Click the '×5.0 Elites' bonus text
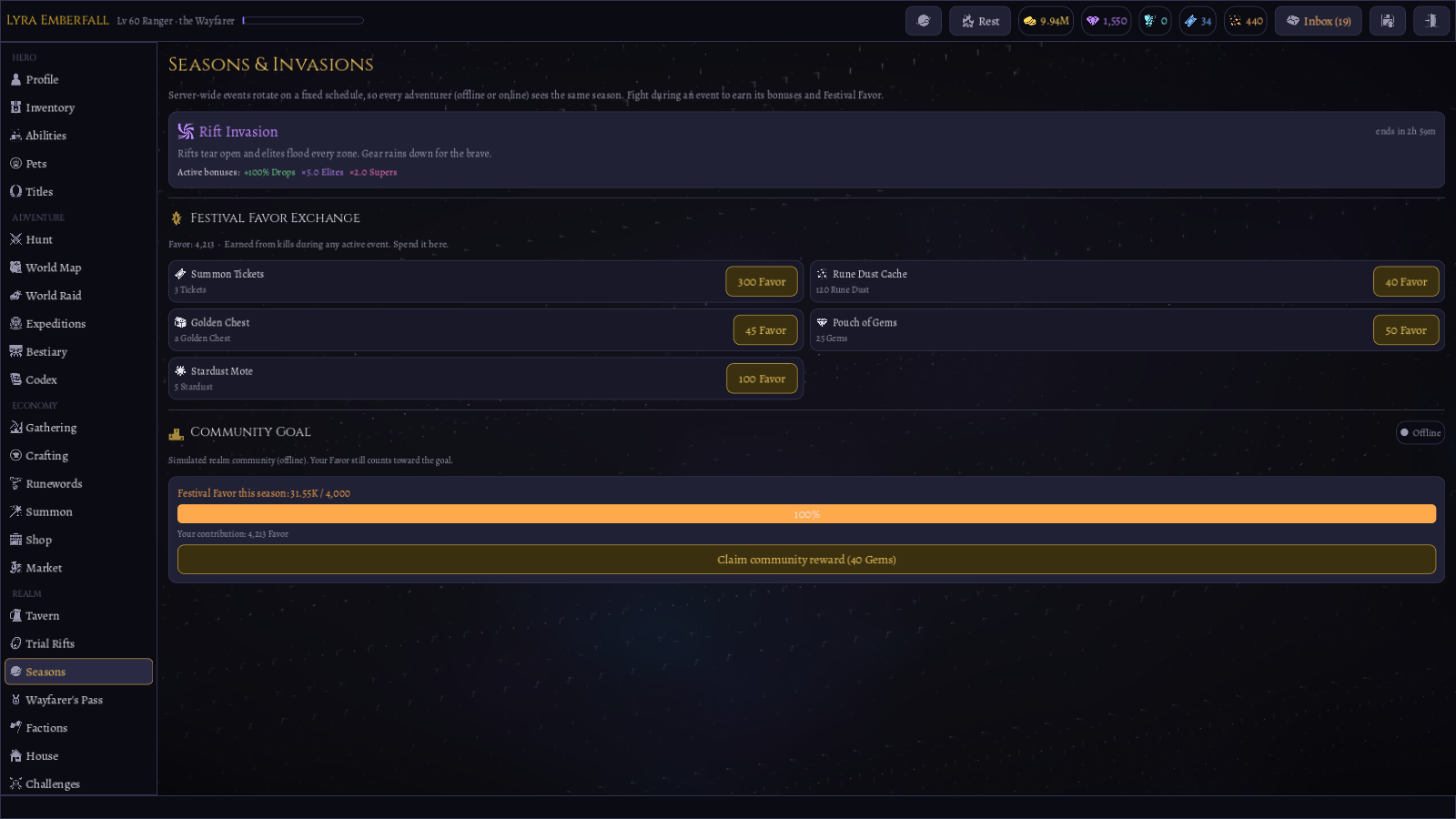This screenshot has height=819, width=1456. (x=322, y=172)
